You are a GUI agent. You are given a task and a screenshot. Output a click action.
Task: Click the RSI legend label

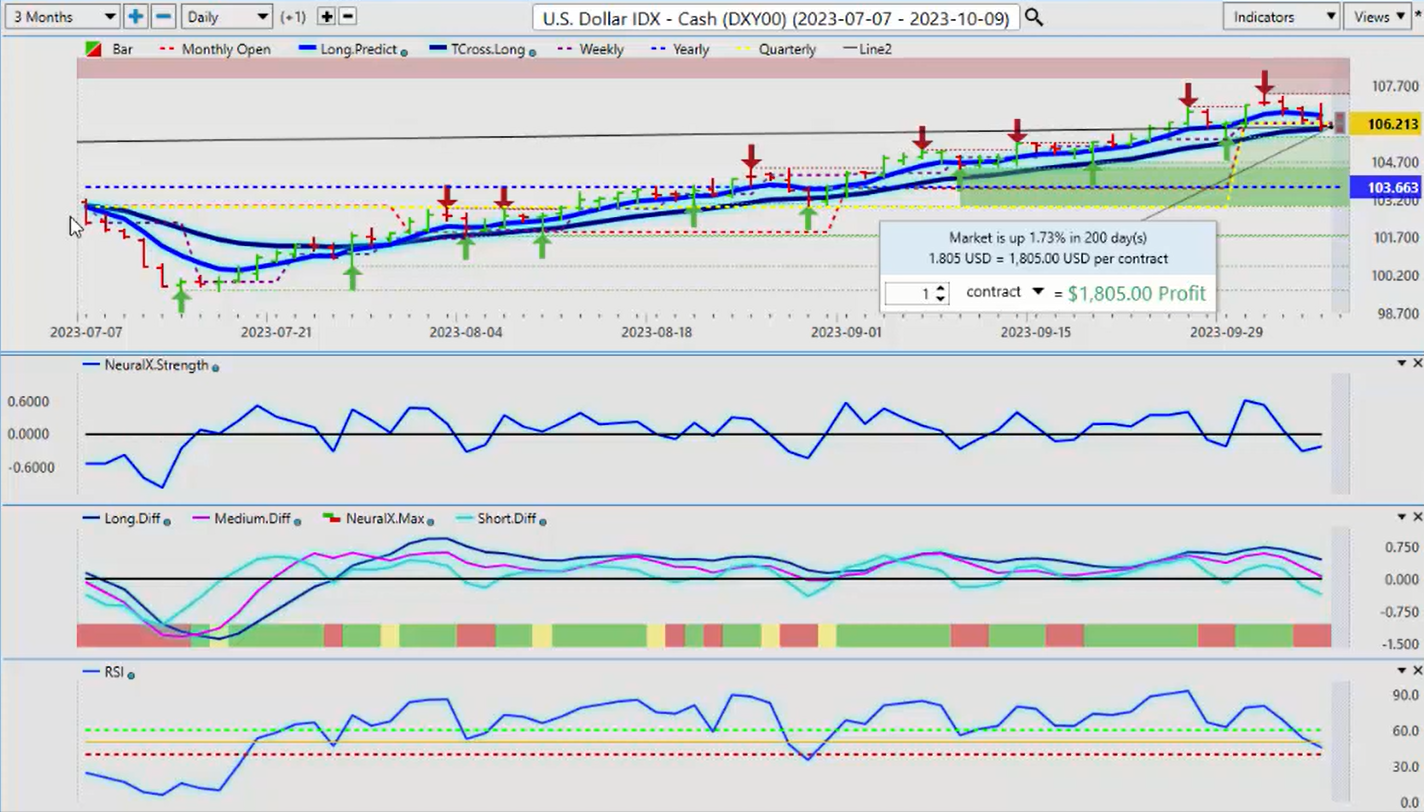click(113, 672)
